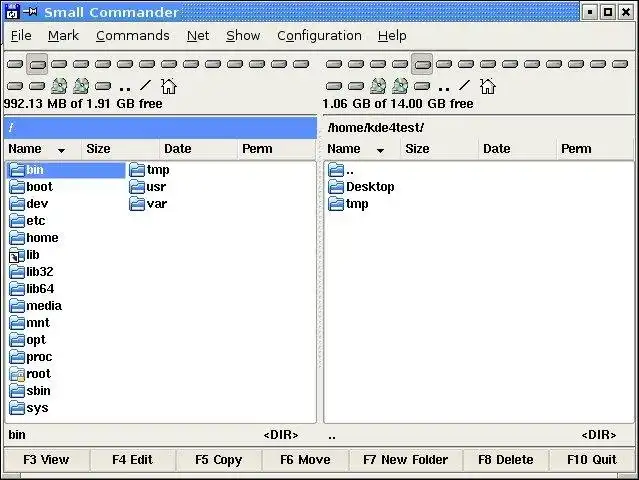Jump to root via left panel slash button
Screen dimensions: 639x480
(145, 86)
